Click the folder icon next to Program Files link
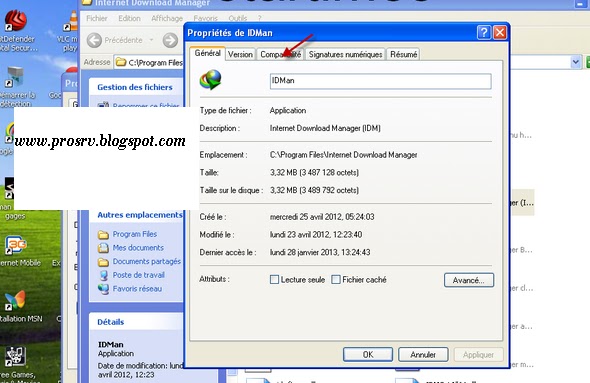590x383 pixels. 103,235
